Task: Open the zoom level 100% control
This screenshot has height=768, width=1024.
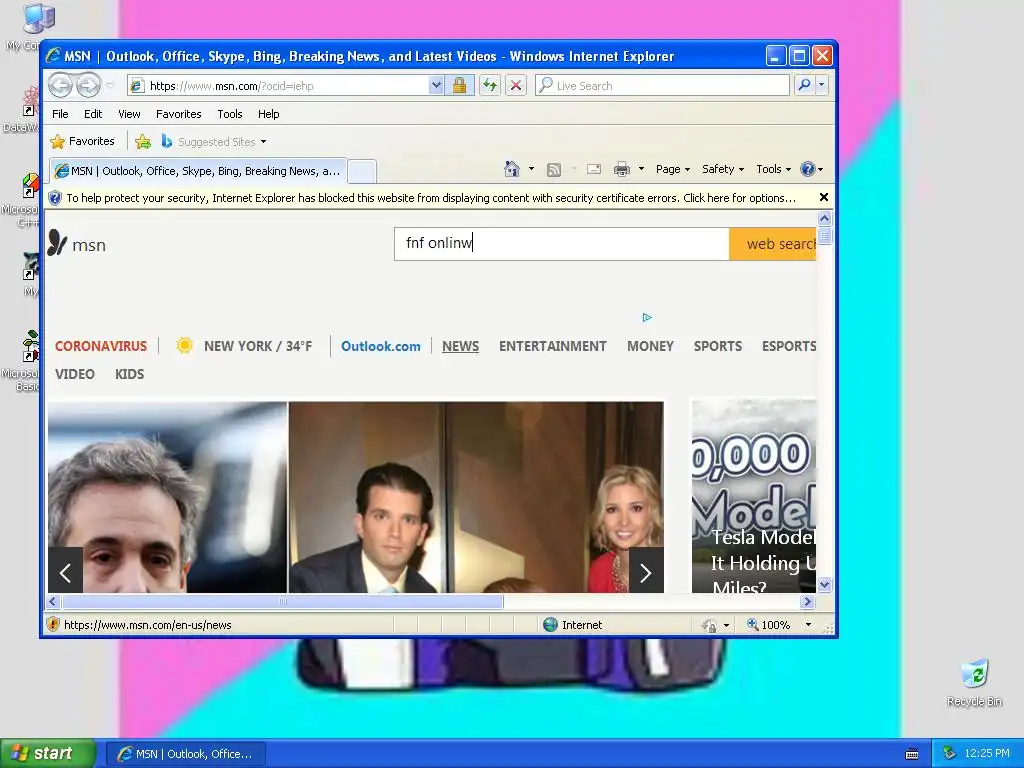Action: tap(780, 625)
